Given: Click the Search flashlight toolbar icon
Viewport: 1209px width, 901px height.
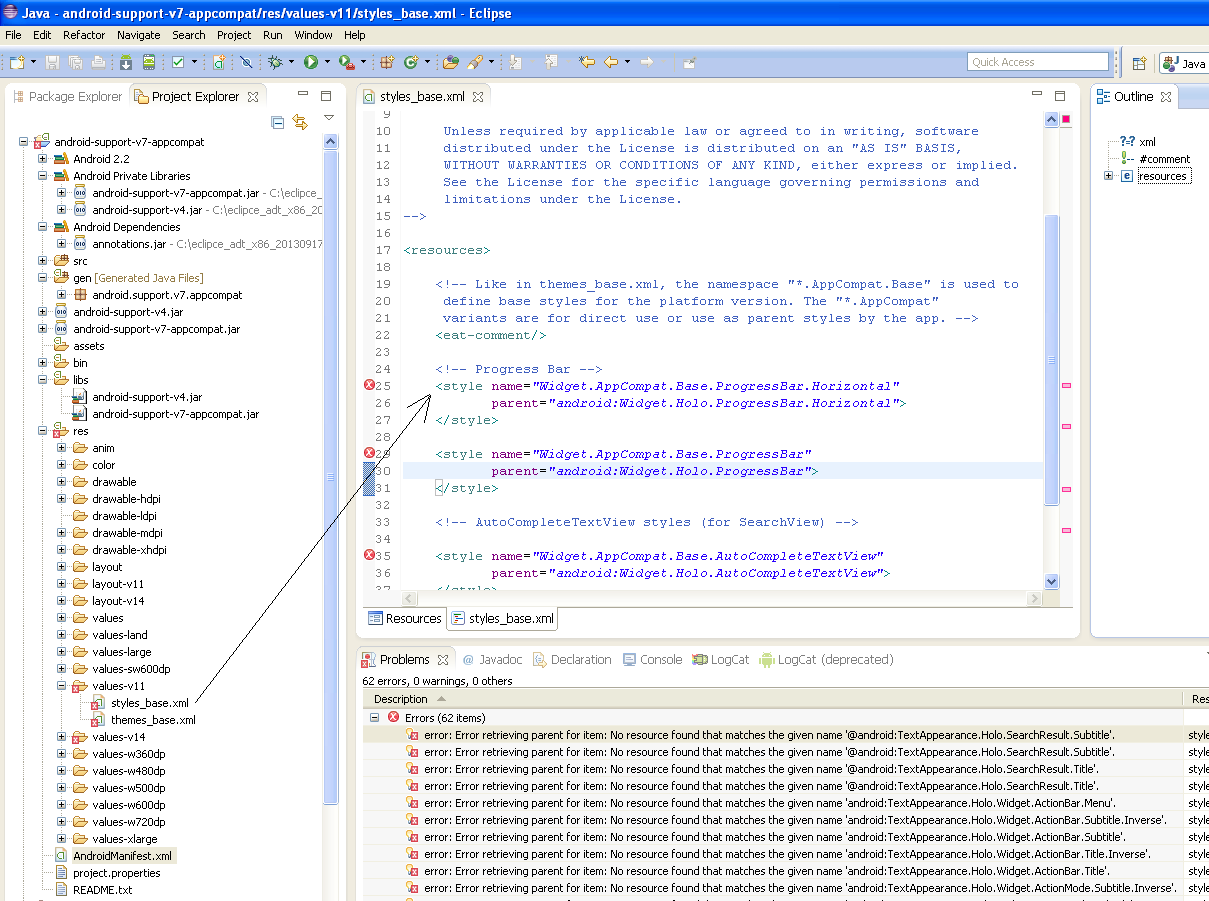Looking at the screenshot, I should click(475, 62).
